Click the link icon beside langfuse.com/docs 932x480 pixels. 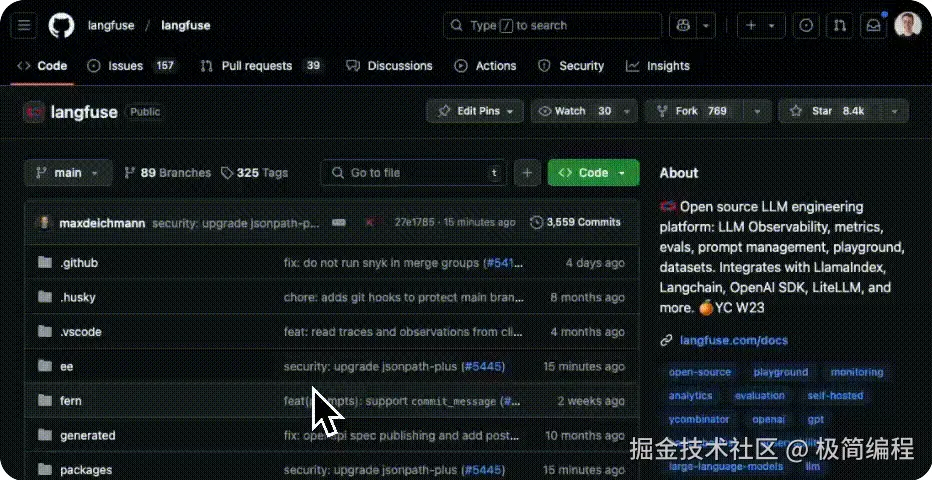click(x=666, y=341)
